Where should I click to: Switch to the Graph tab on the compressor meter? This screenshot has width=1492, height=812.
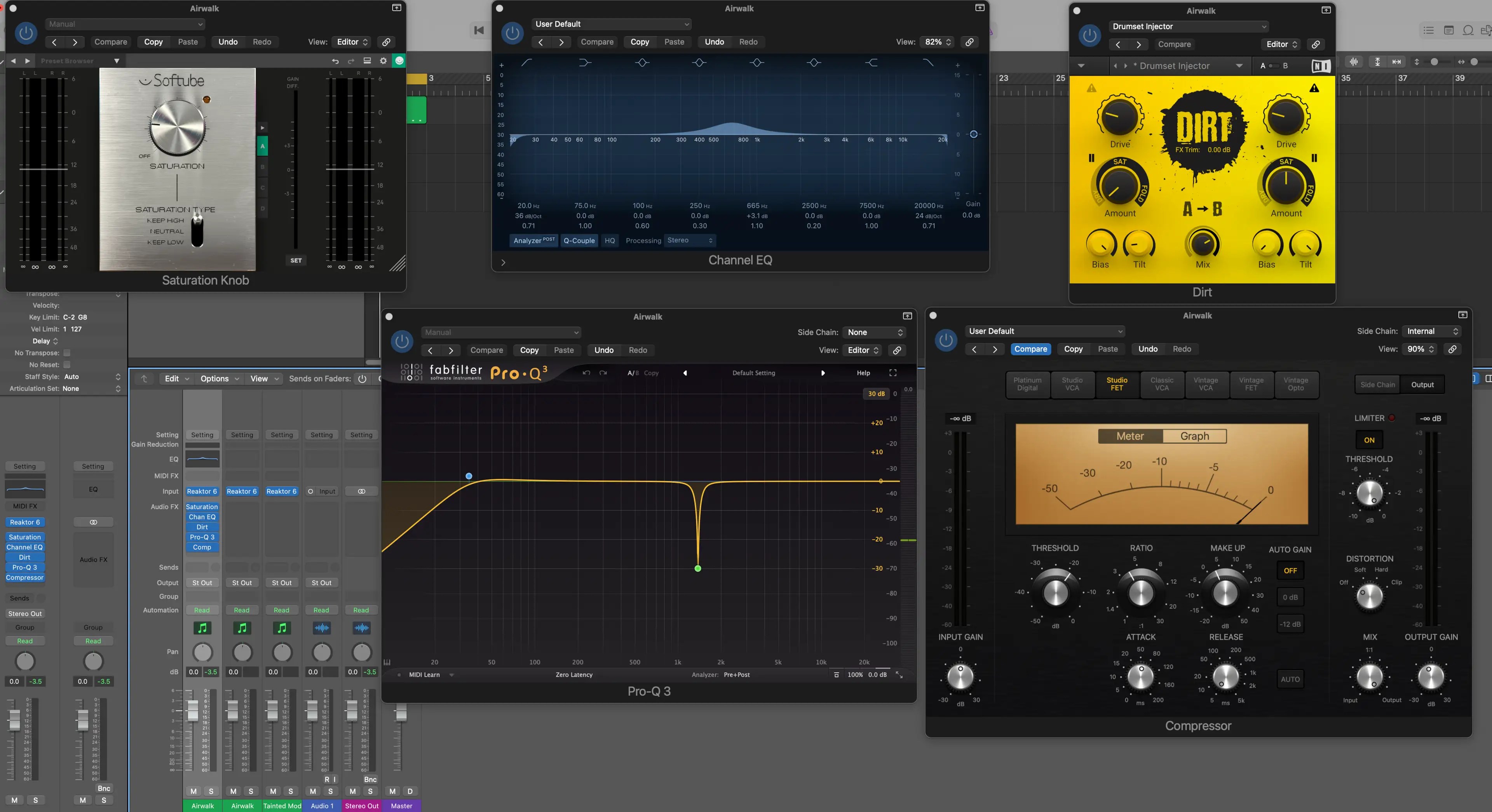click(x=1194, y=436)
